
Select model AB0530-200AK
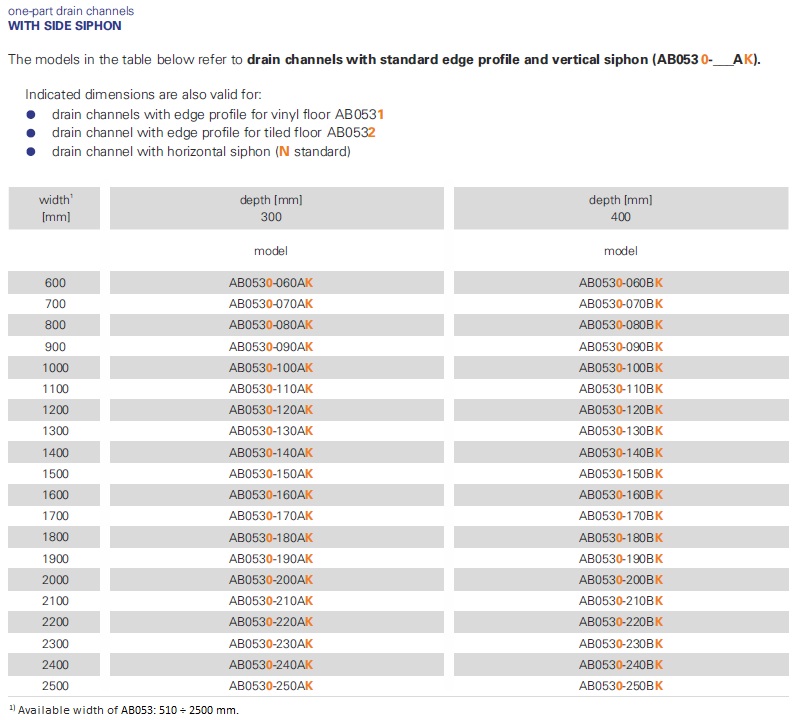click(x=271, y=579)
